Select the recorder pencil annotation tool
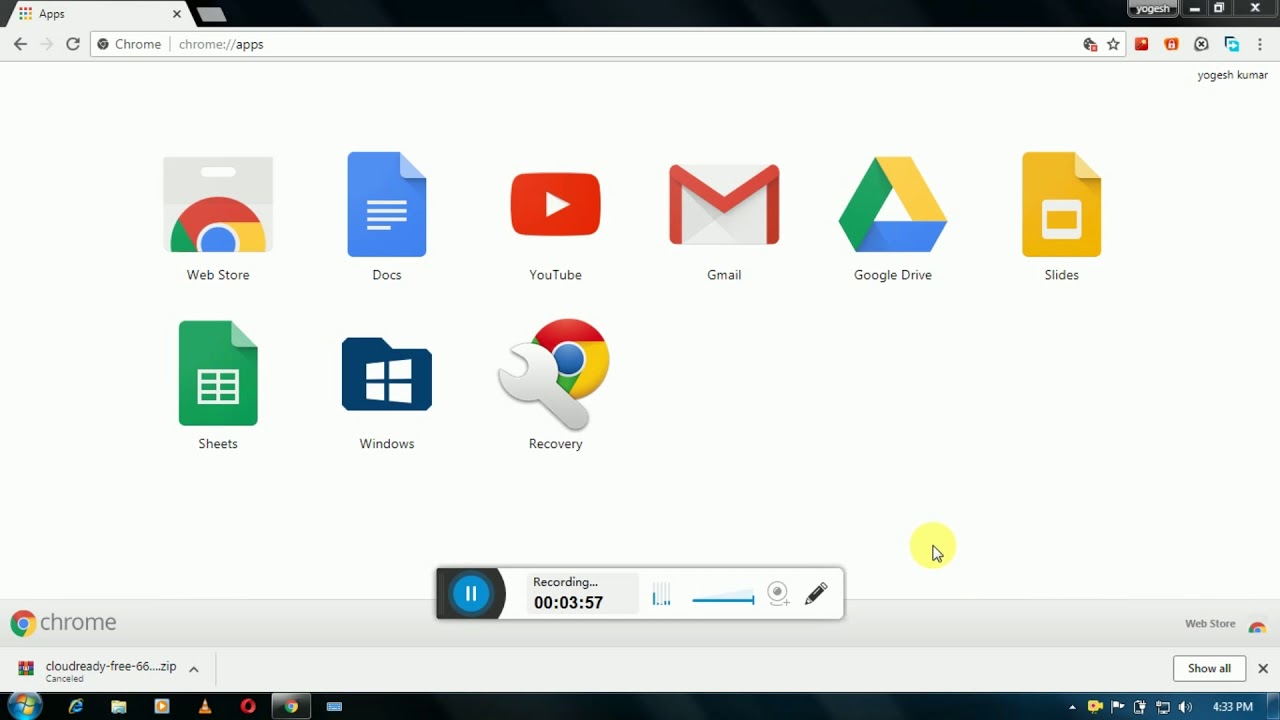 click(816, 594)
